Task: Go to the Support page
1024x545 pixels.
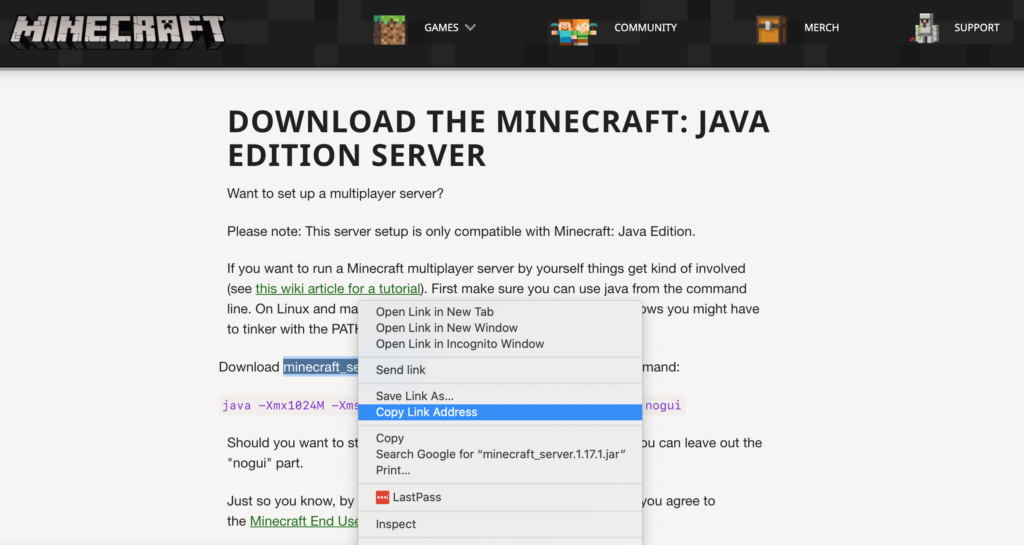Action: click(x=976, y=28)
